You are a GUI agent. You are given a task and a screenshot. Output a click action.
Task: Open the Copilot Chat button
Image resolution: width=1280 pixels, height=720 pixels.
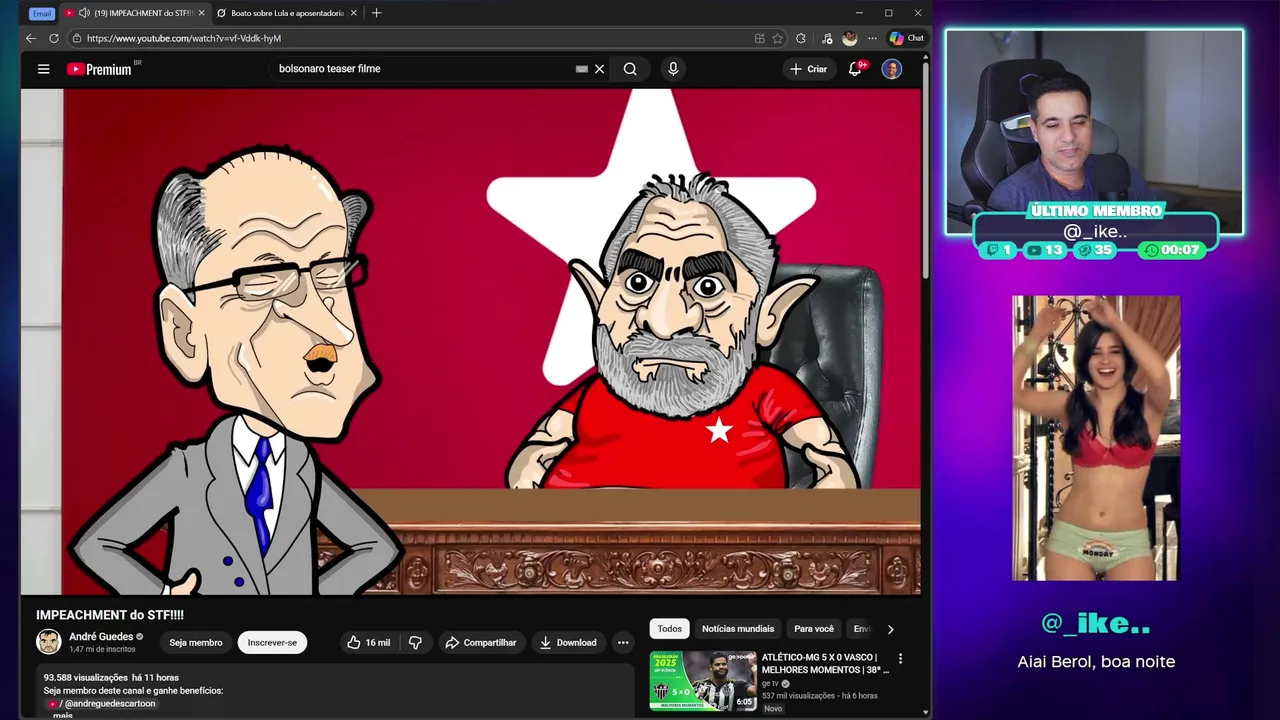point(907,38)
